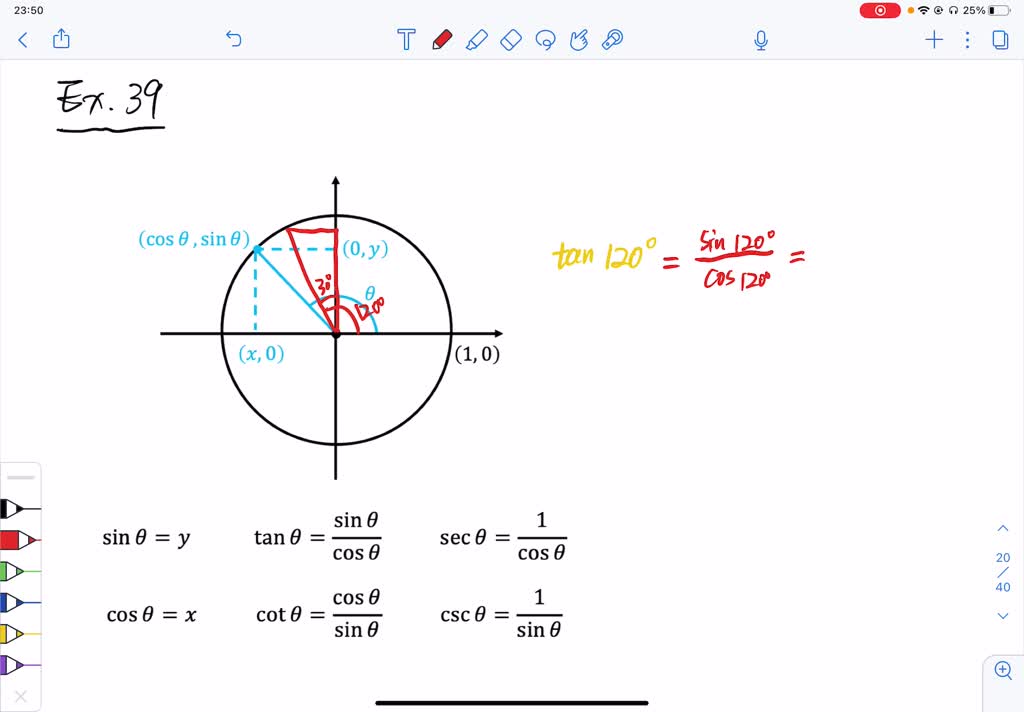Viewport: 1024px width, 712px height.
Task: Tap the handwritten tan 120° text
Action: 604,254
